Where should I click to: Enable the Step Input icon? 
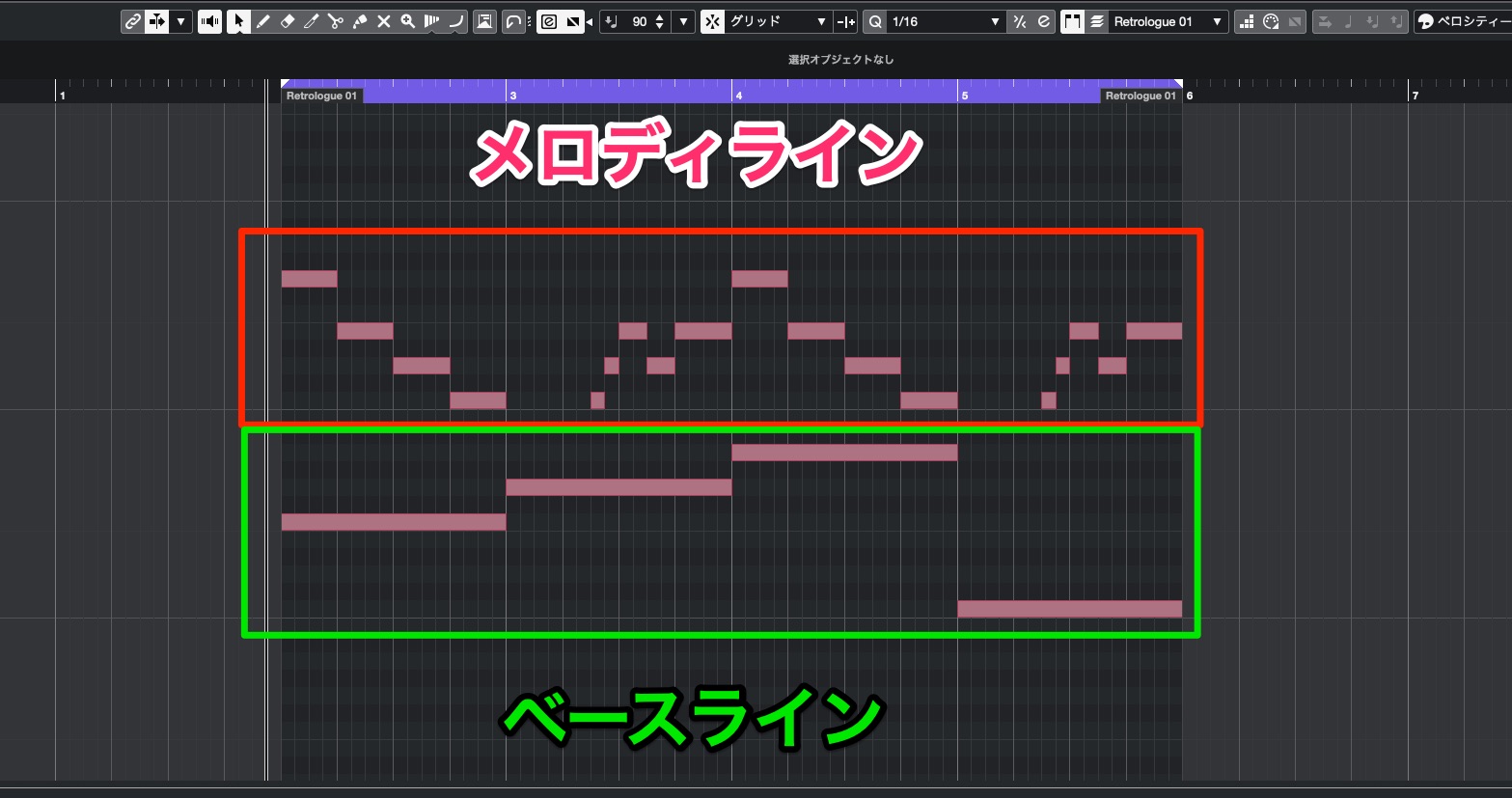pos(1325,21)
